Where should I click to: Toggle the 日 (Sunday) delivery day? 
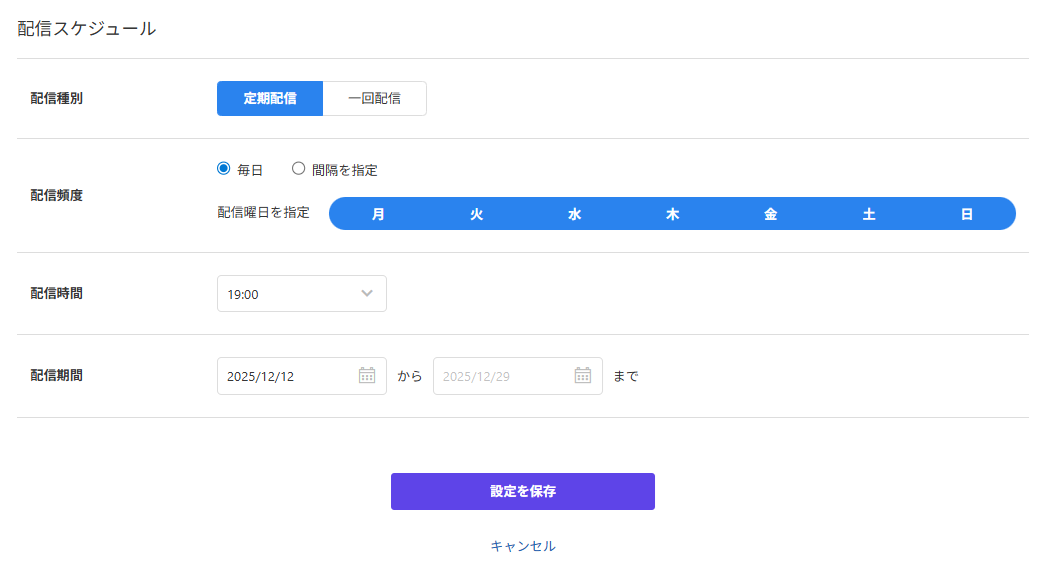click(x=966, y=214)
